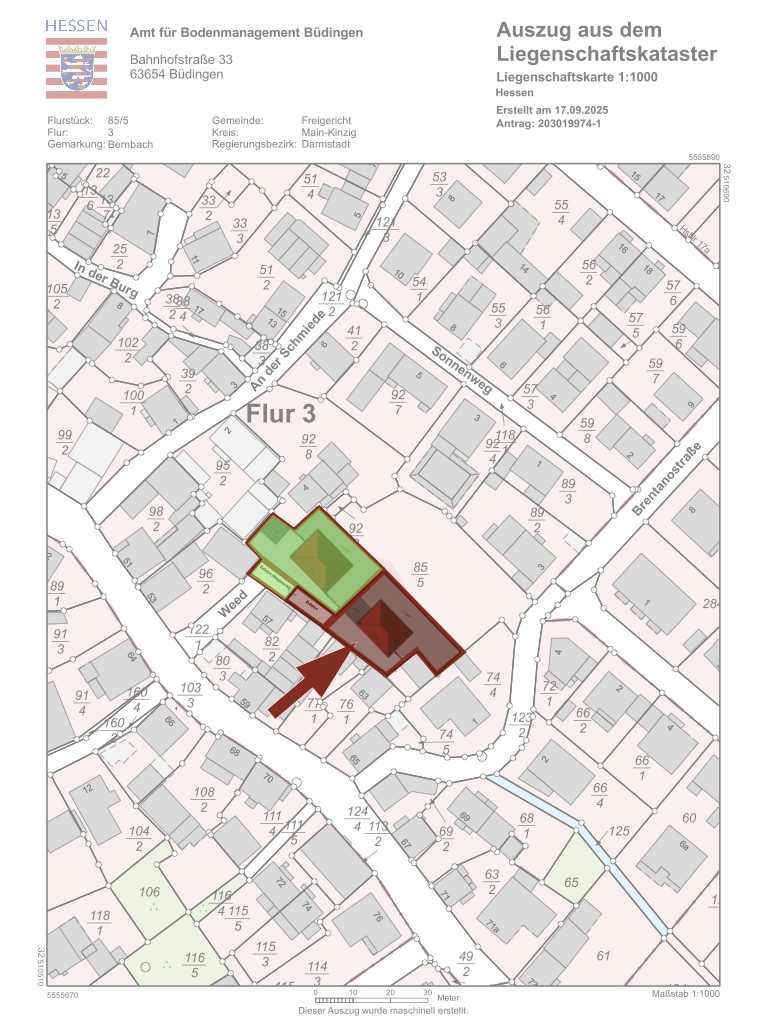Click parcel label 85/5 on the map
768x1024 pixels.
coord(421,575)
